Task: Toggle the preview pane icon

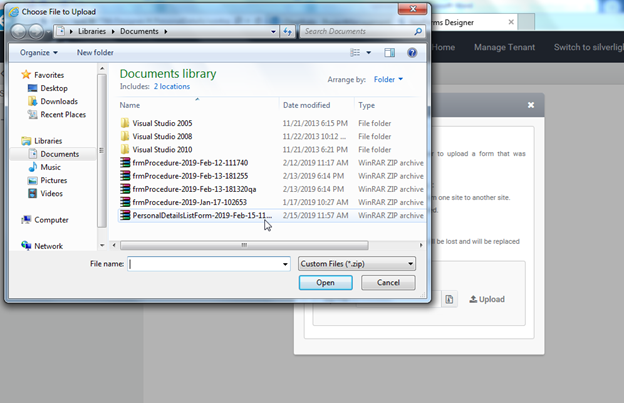Action: 390,52
